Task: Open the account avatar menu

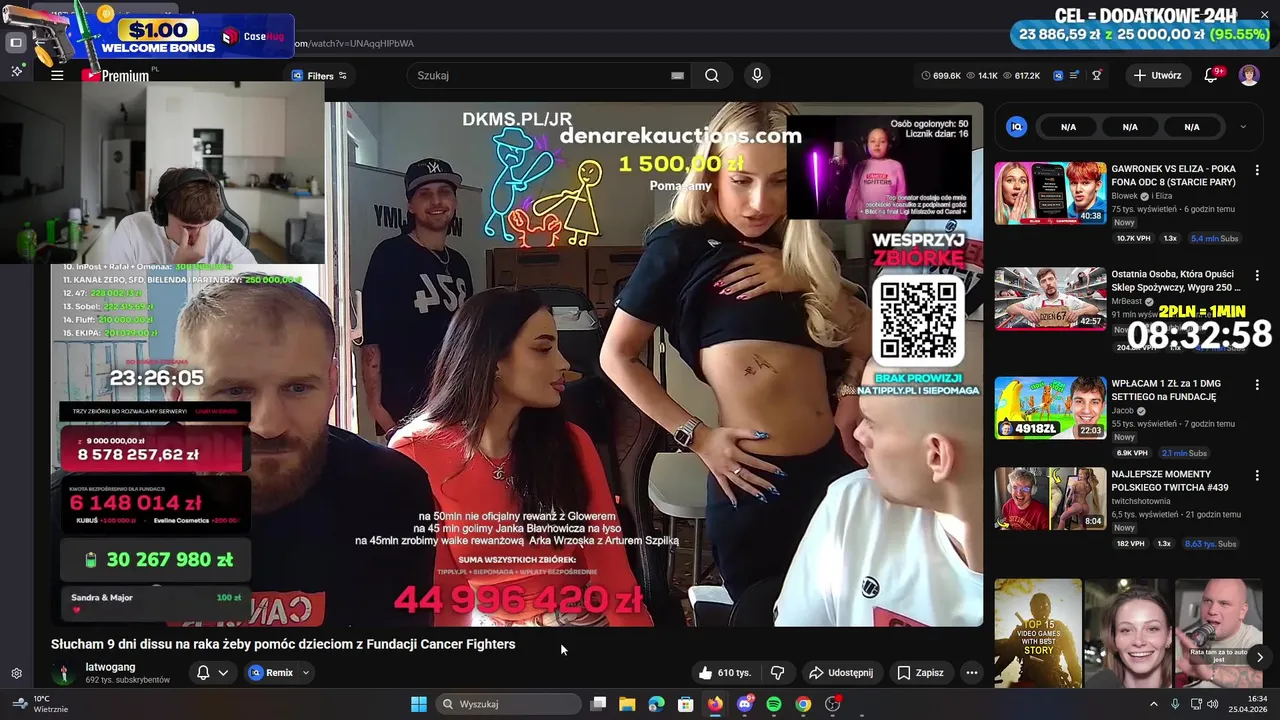Action: [1249, 75]
